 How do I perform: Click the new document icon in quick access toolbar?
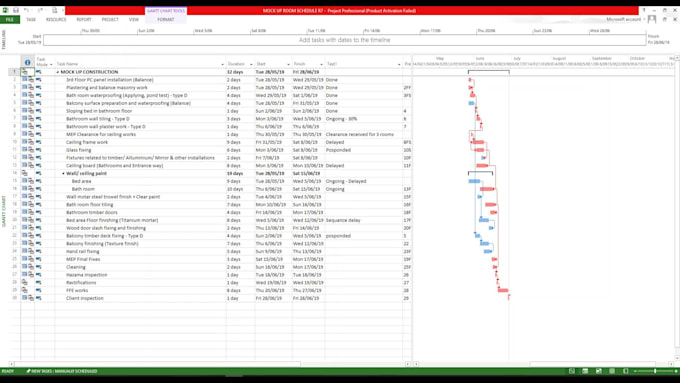coord(55,10)
